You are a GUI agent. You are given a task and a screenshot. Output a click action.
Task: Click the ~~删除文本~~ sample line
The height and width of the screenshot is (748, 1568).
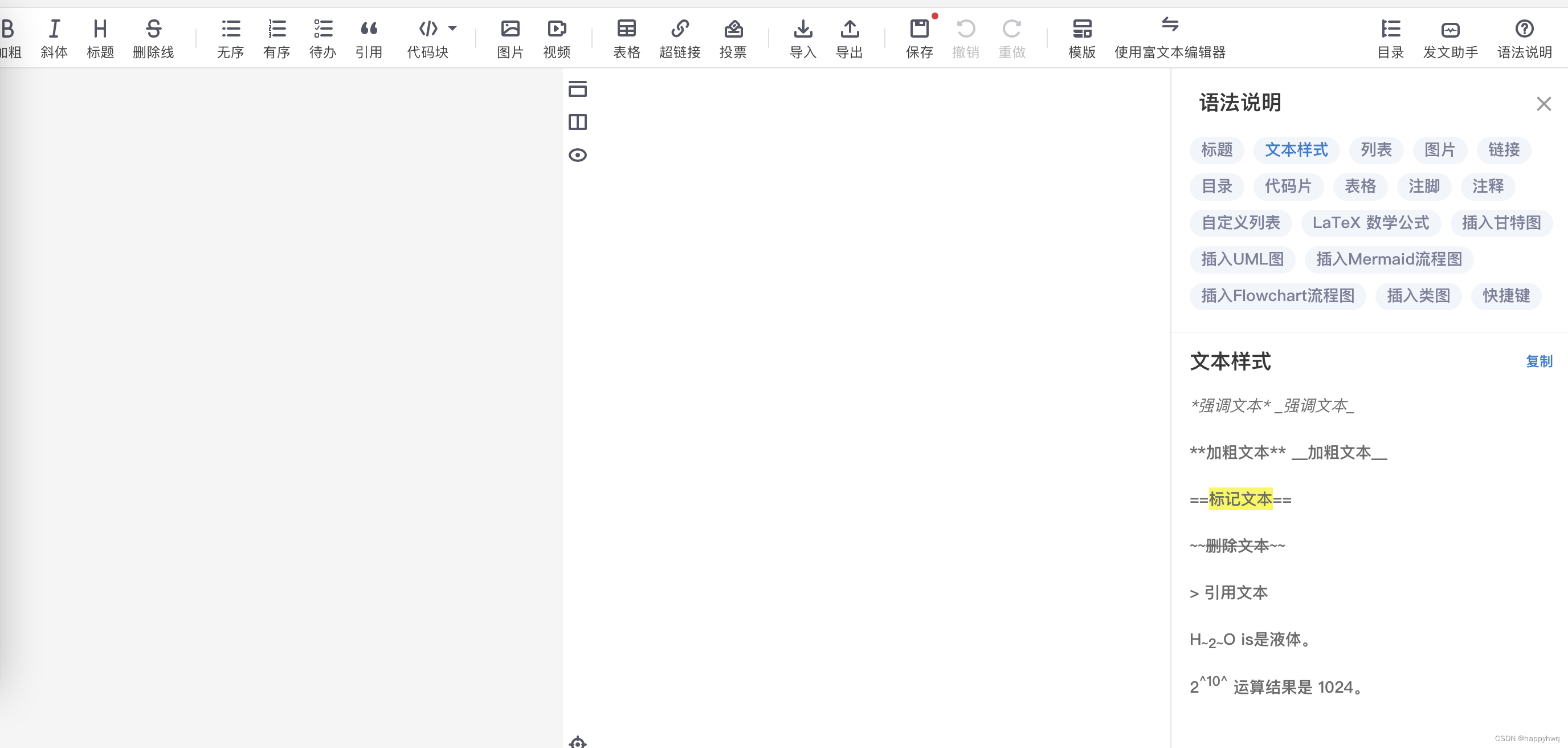(x=1238, y=546)
